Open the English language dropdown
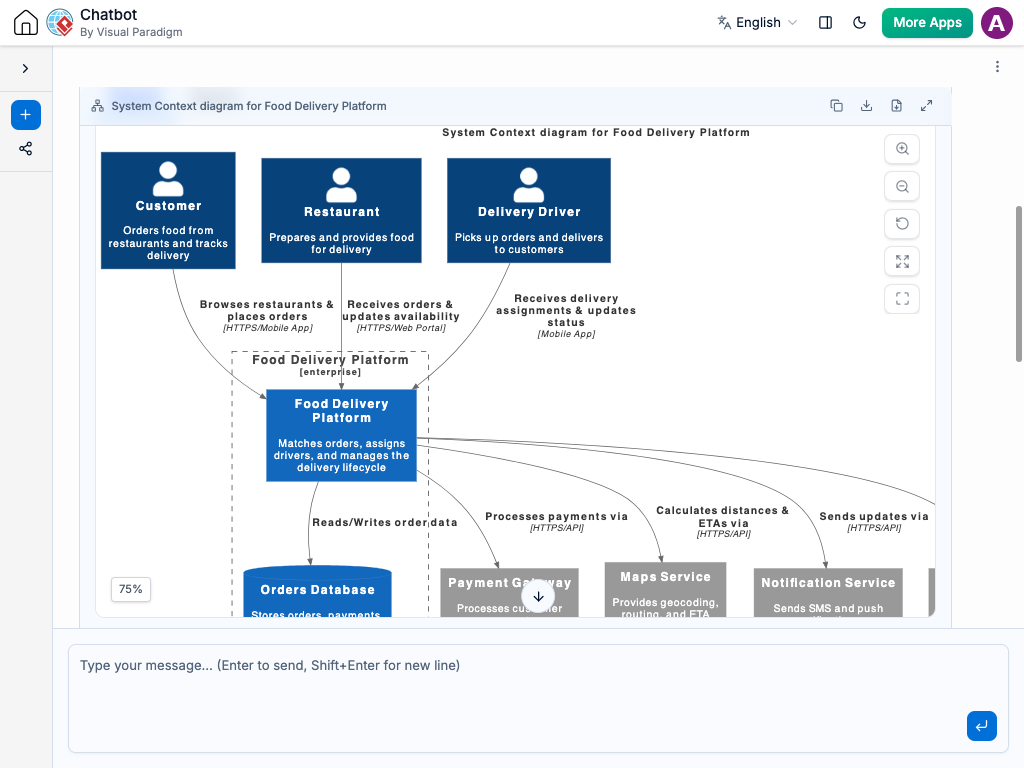This screenshot has width=1024, height=768. coord(758,22)
